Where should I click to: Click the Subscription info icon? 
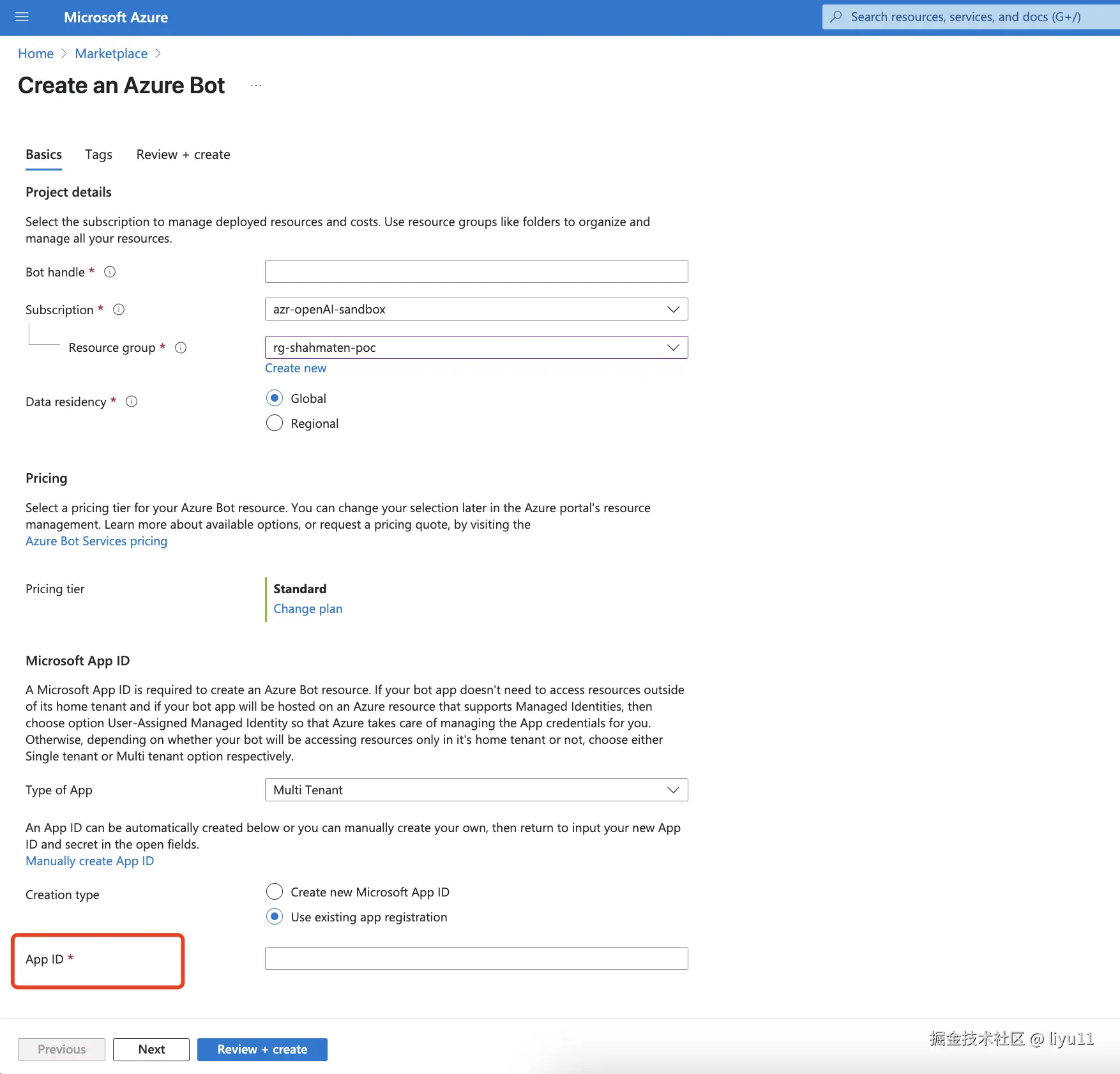coord(119,310)
